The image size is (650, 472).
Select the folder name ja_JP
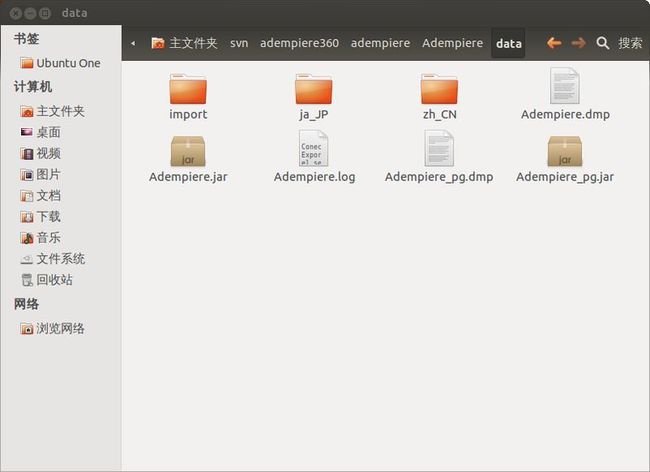(313, 114)
